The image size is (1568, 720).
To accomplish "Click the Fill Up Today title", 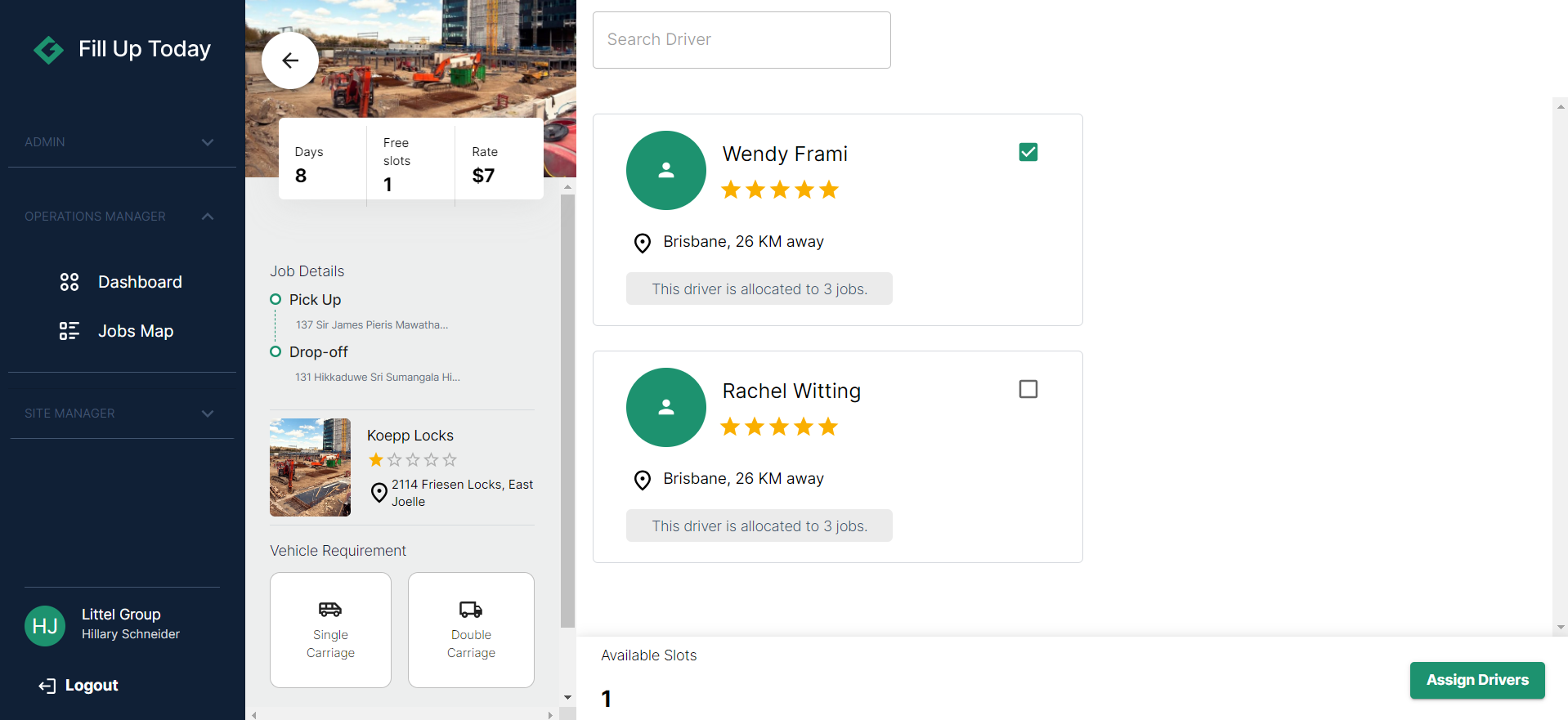I will coord(145,49).
